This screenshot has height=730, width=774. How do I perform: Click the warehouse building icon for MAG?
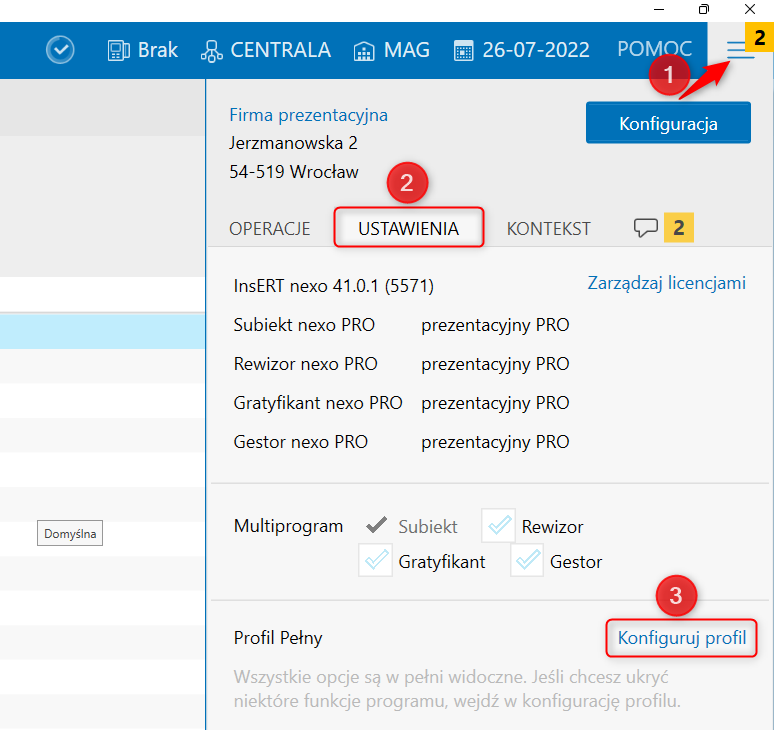pos(364,51)
